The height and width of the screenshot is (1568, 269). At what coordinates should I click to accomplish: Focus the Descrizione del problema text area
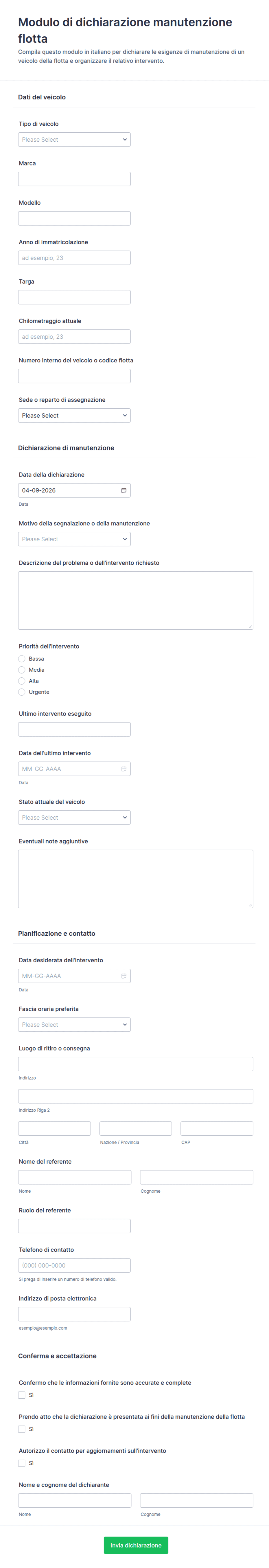[x=135, y=600]
